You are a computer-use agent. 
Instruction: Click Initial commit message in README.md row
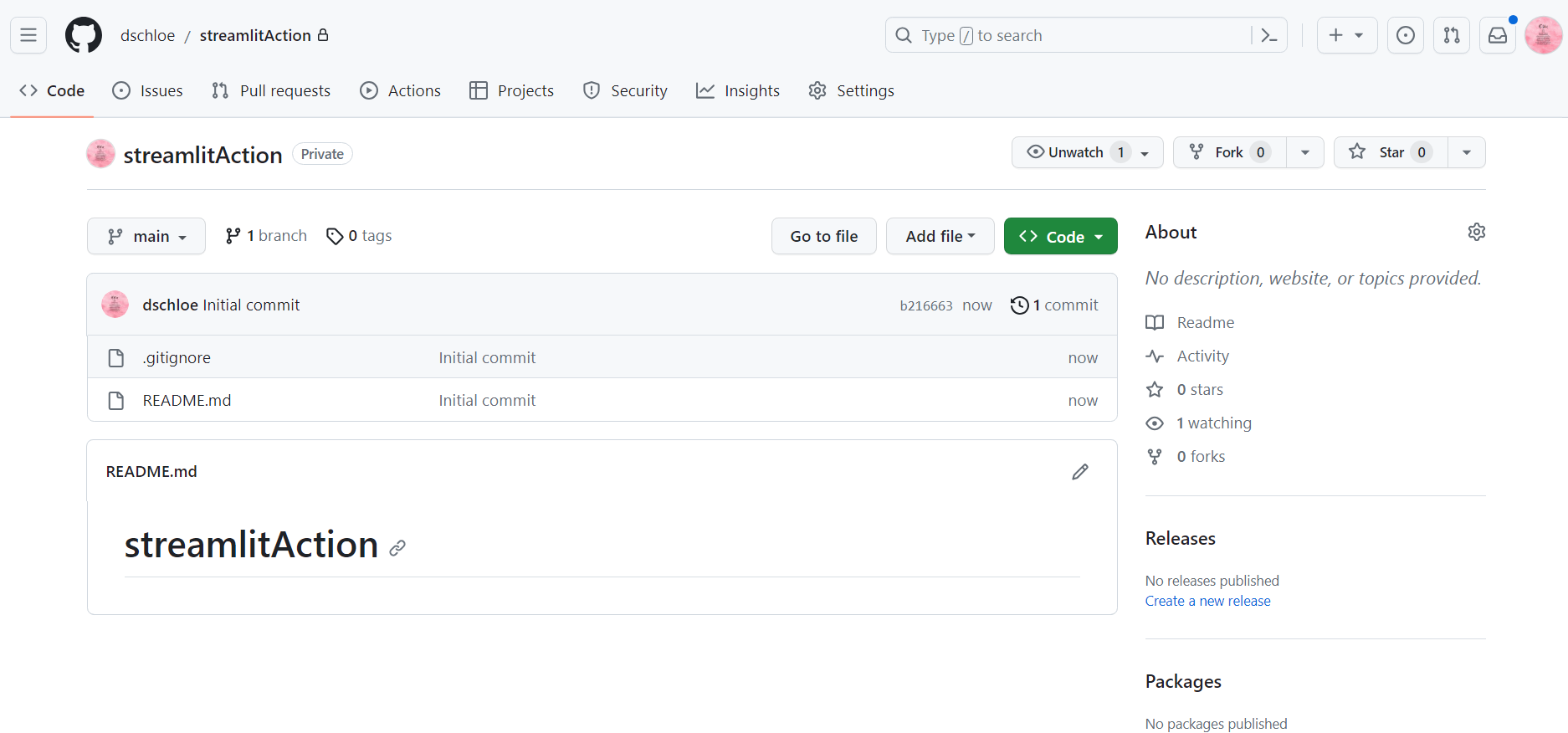pos(487,401)
